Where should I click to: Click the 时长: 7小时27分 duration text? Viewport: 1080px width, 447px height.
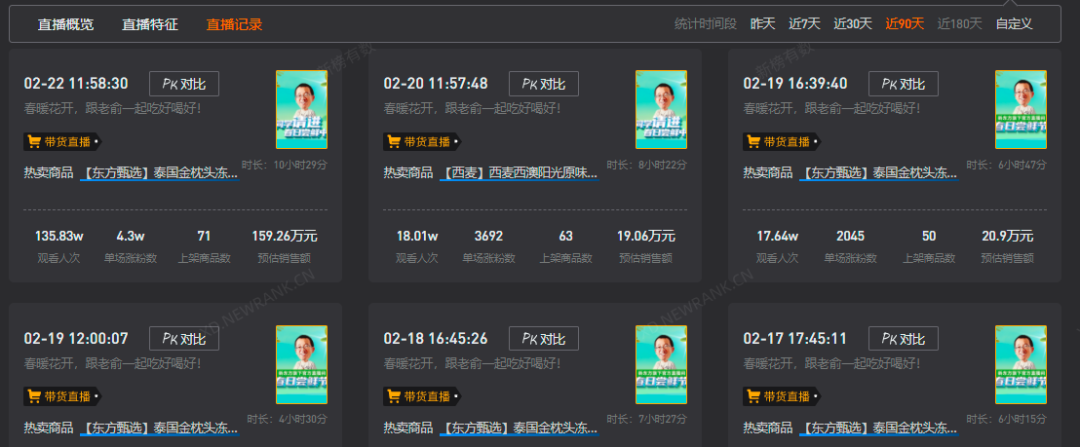tap(647, 419)
